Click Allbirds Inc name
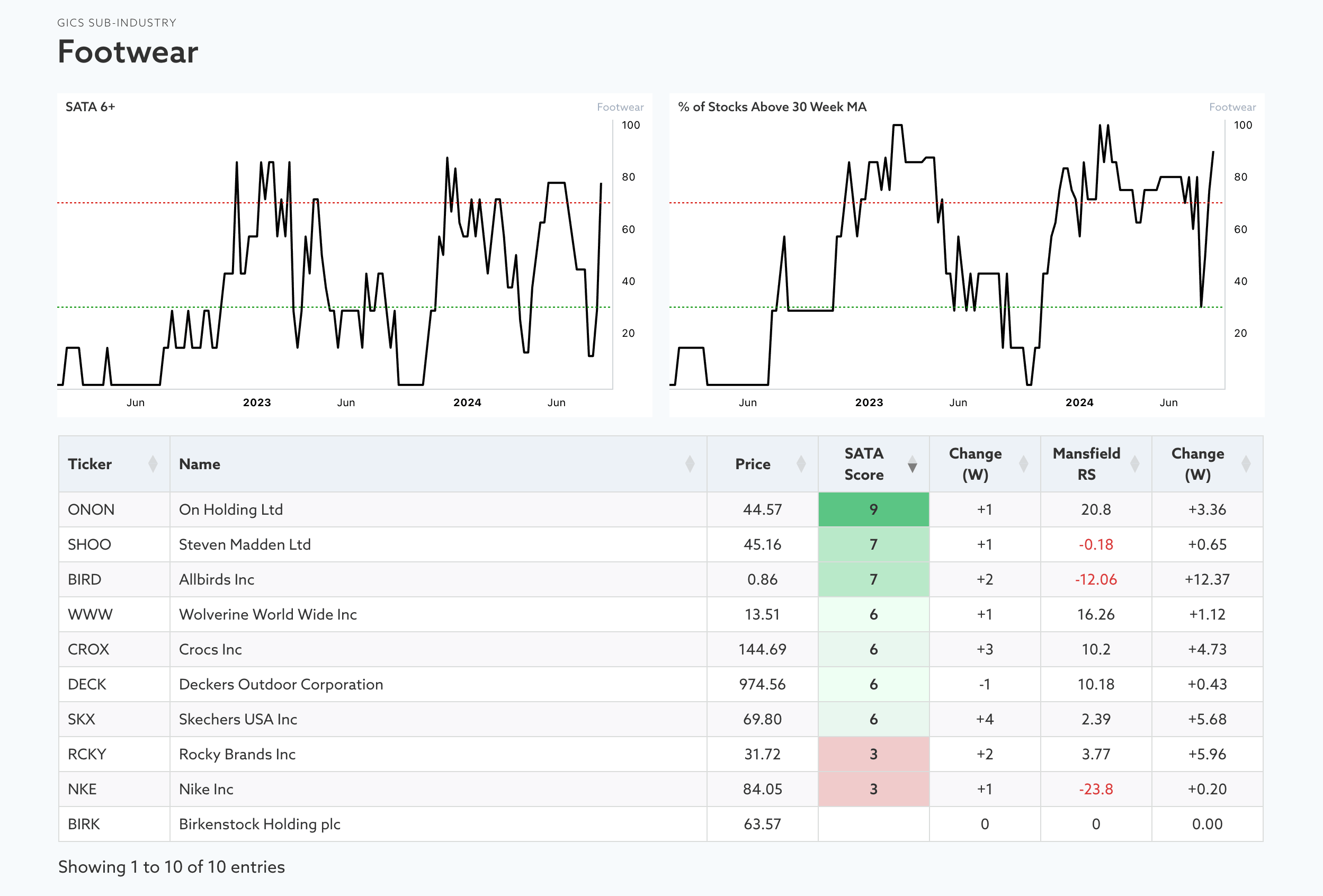Image resolution: width=1323 pixels, height=896 pixels. pos(216,579)
